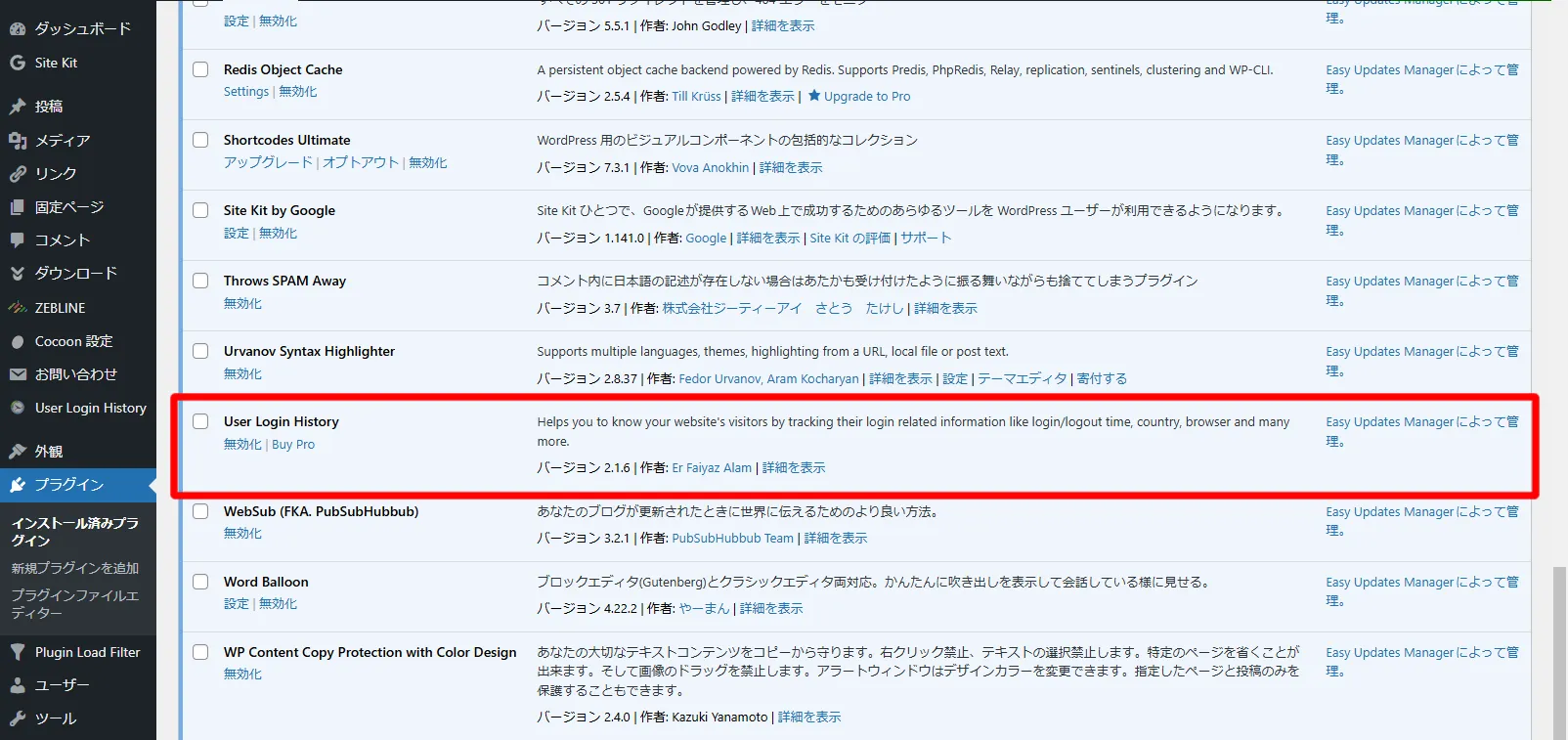The image size is (1568, 740).
Task: Click the オプトアウト link
Action: pos(361,162)
